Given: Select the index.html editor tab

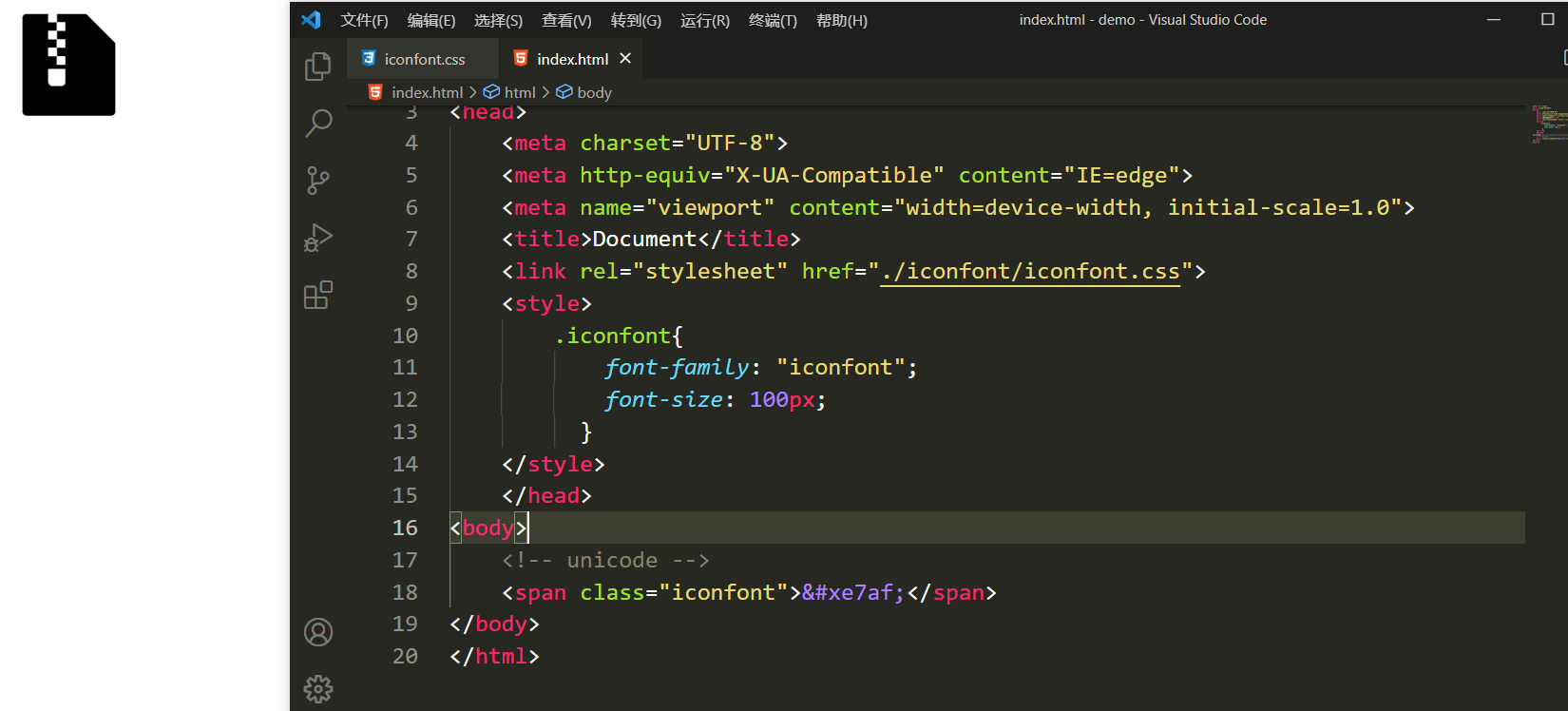Looking at the screenshot, I should (571, 59).
